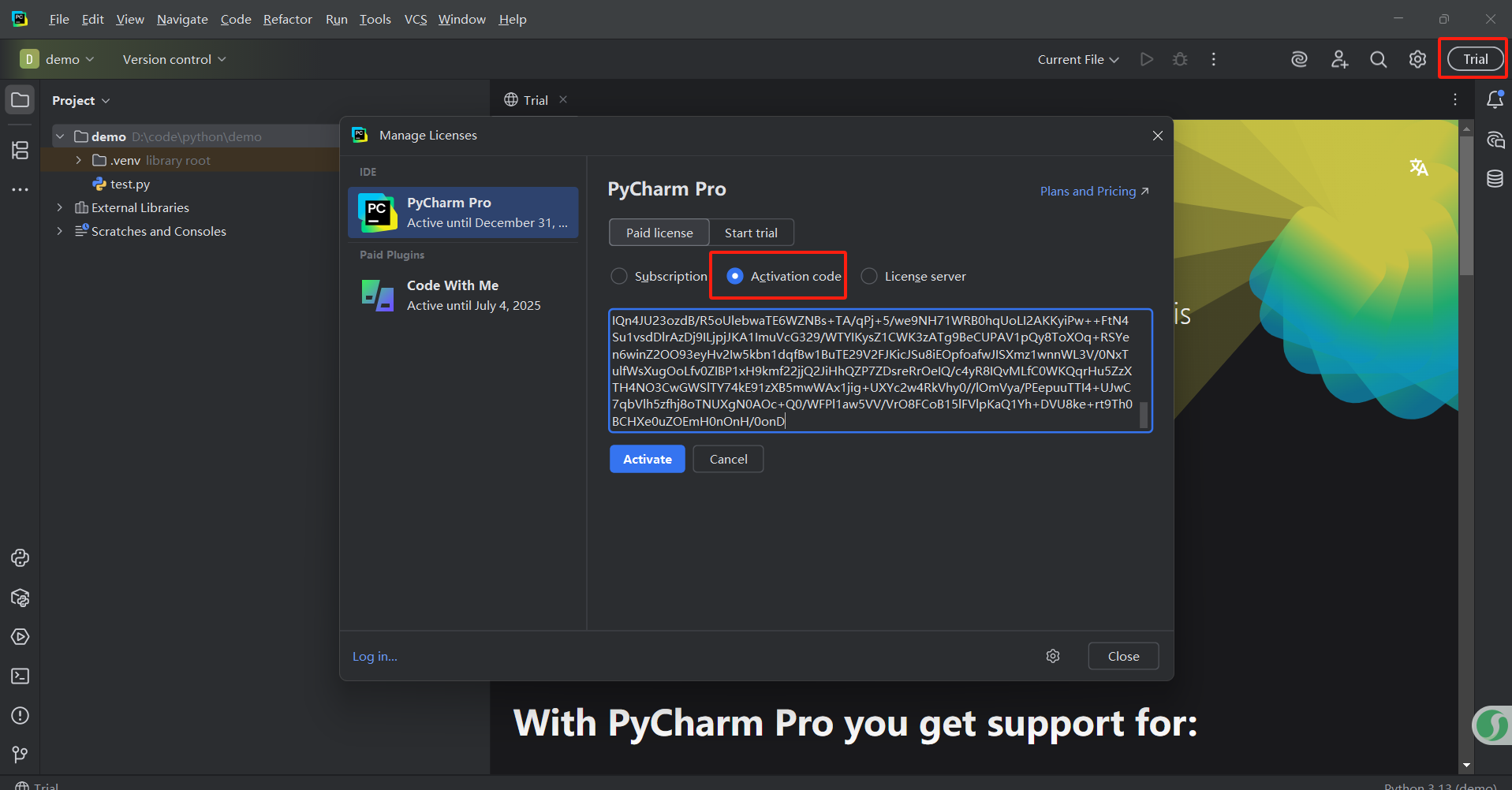1512x790 pixels.
Task: Open the VCS menu
Action: point(416,19)
